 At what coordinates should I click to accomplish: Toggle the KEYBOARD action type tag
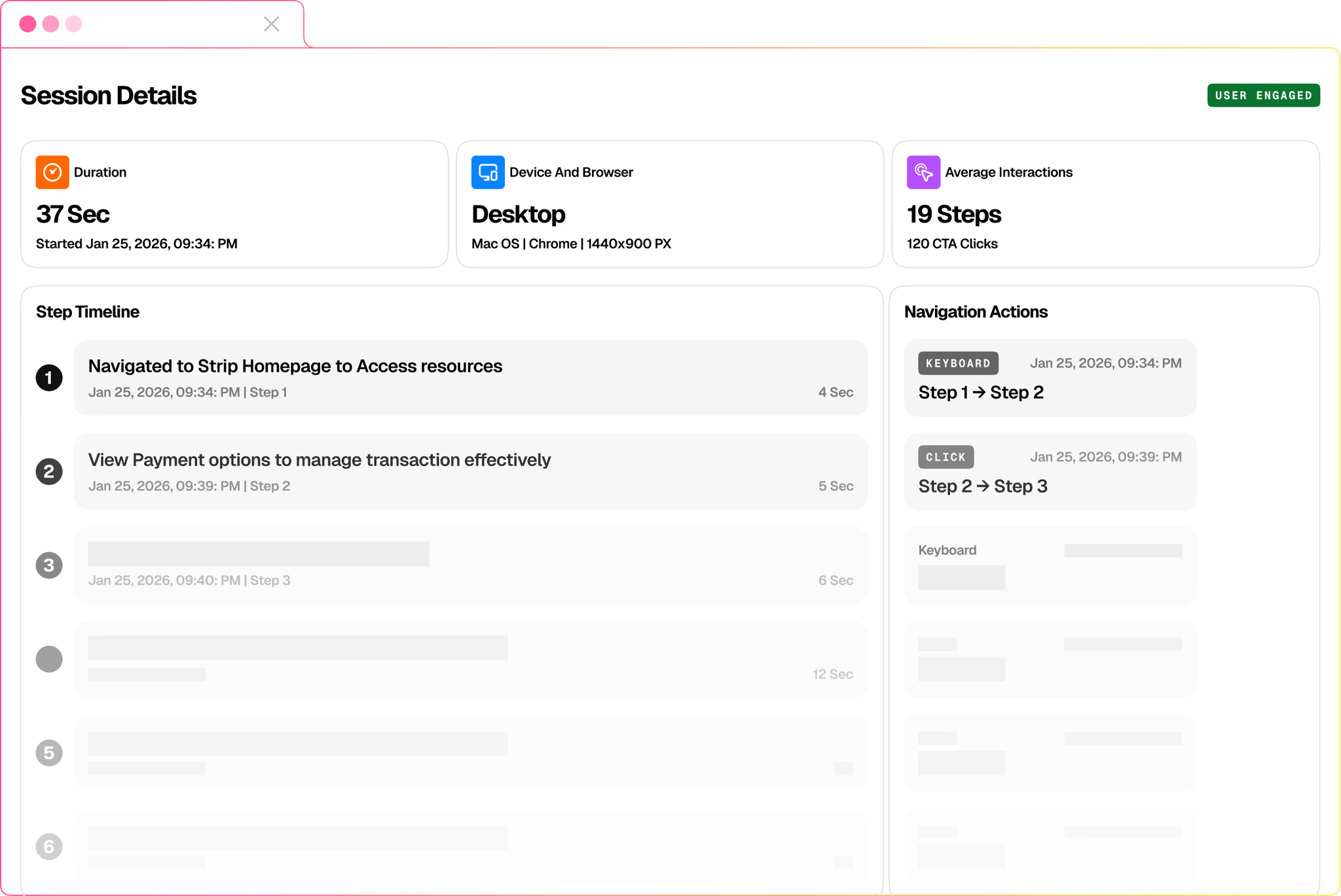[958, 363]
